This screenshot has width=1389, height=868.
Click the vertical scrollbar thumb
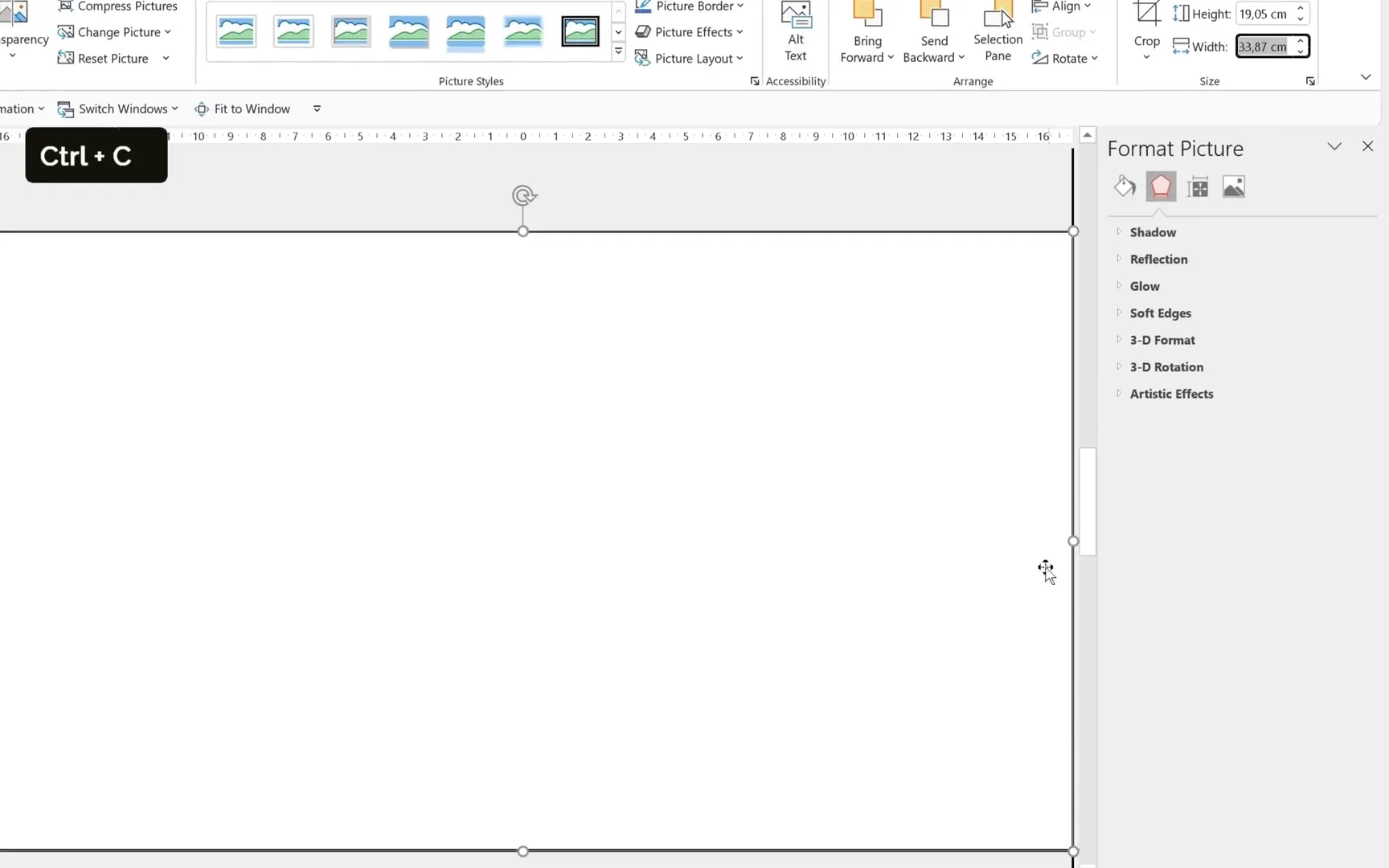(x=1088, y=502)
